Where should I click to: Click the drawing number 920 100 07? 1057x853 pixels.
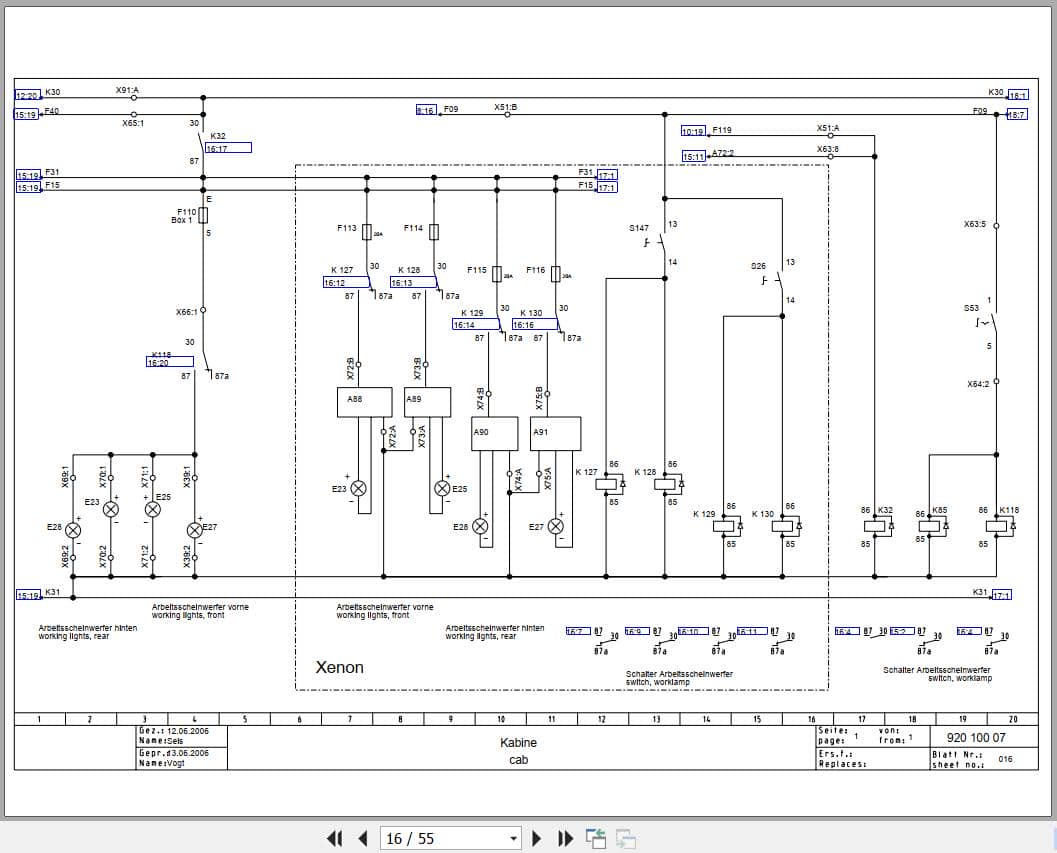[976, 737]
